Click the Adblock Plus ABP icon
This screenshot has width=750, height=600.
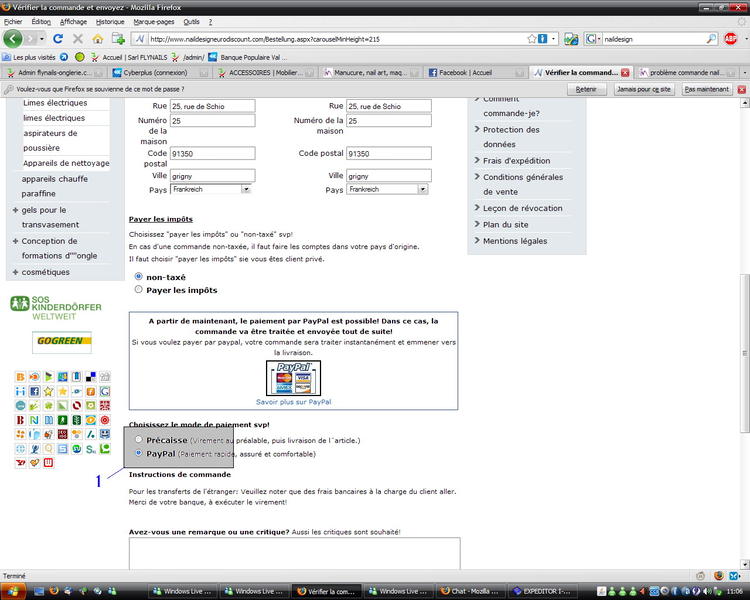coord(730,38)
